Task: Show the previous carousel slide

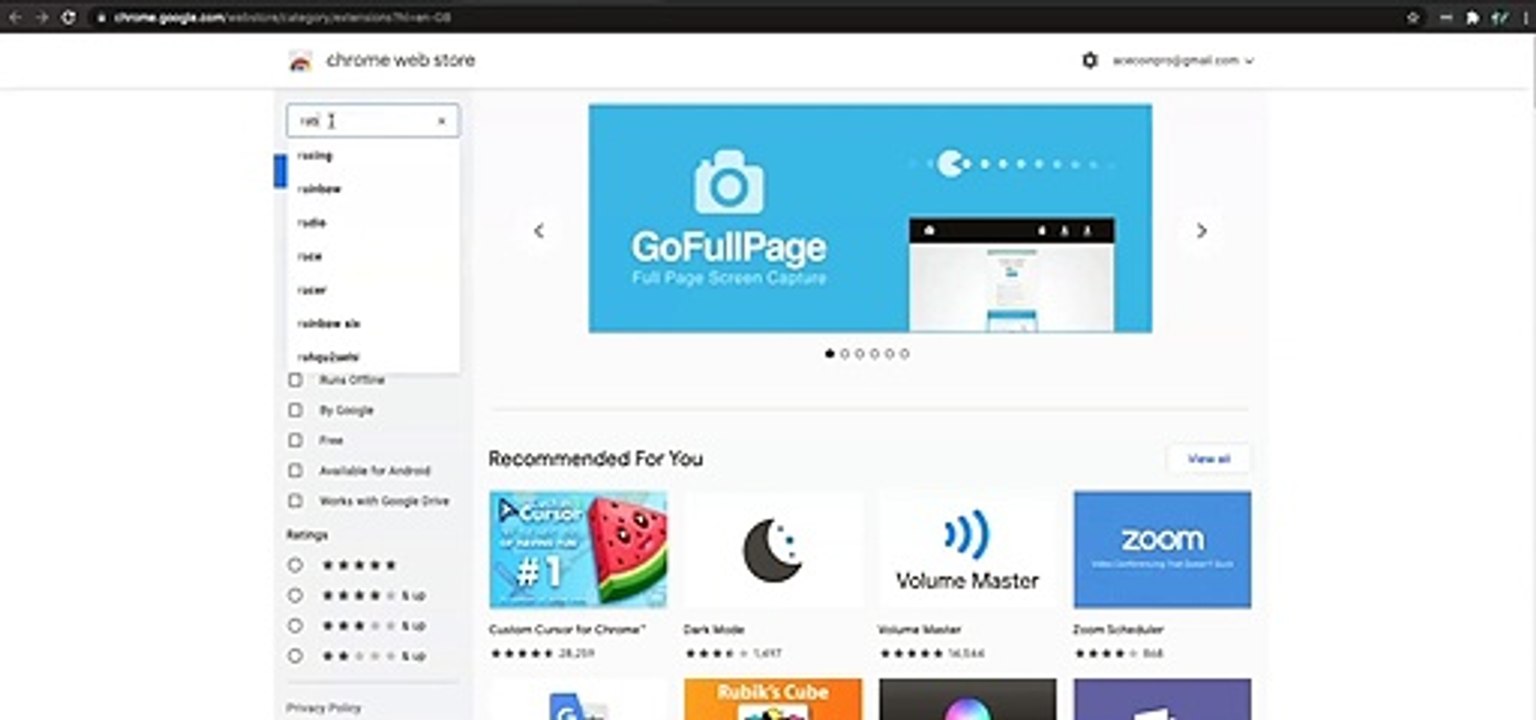Action: pyautogui.click(x=538, y=231)
